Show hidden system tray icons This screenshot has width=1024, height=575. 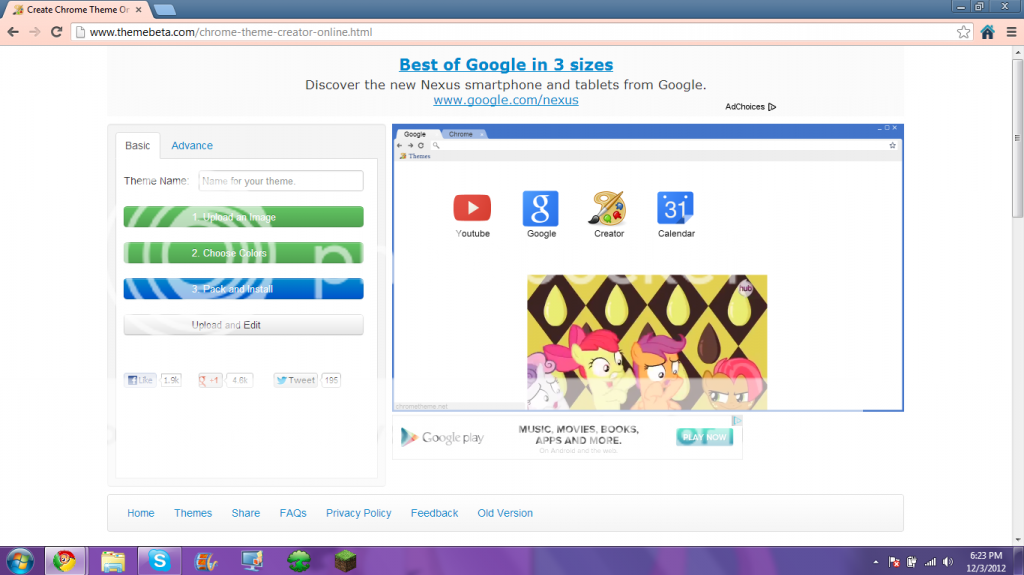pos(876,561)
